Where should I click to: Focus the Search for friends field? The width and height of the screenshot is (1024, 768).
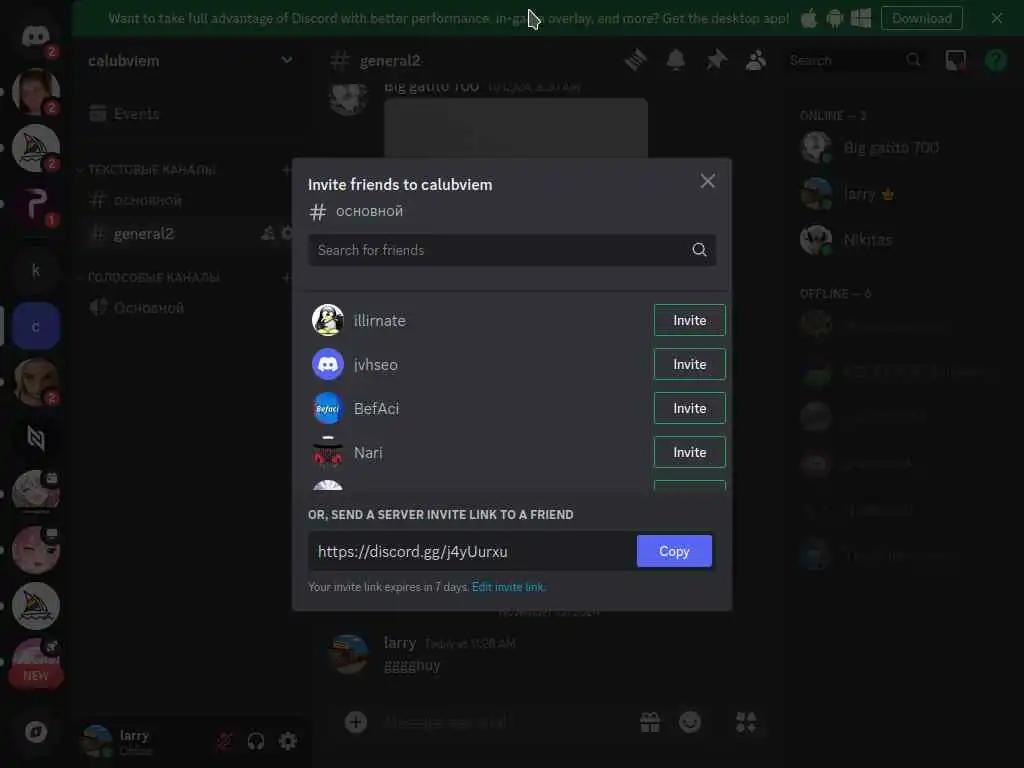coord(512,250)
